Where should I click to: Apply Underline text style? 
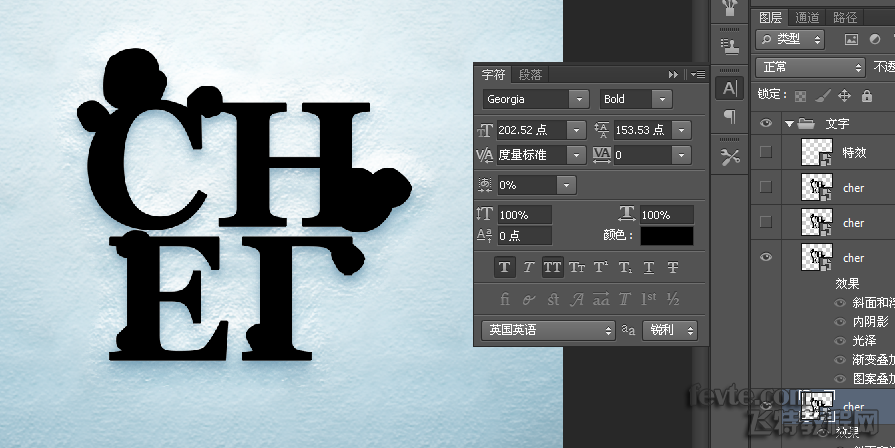(649, 267)
